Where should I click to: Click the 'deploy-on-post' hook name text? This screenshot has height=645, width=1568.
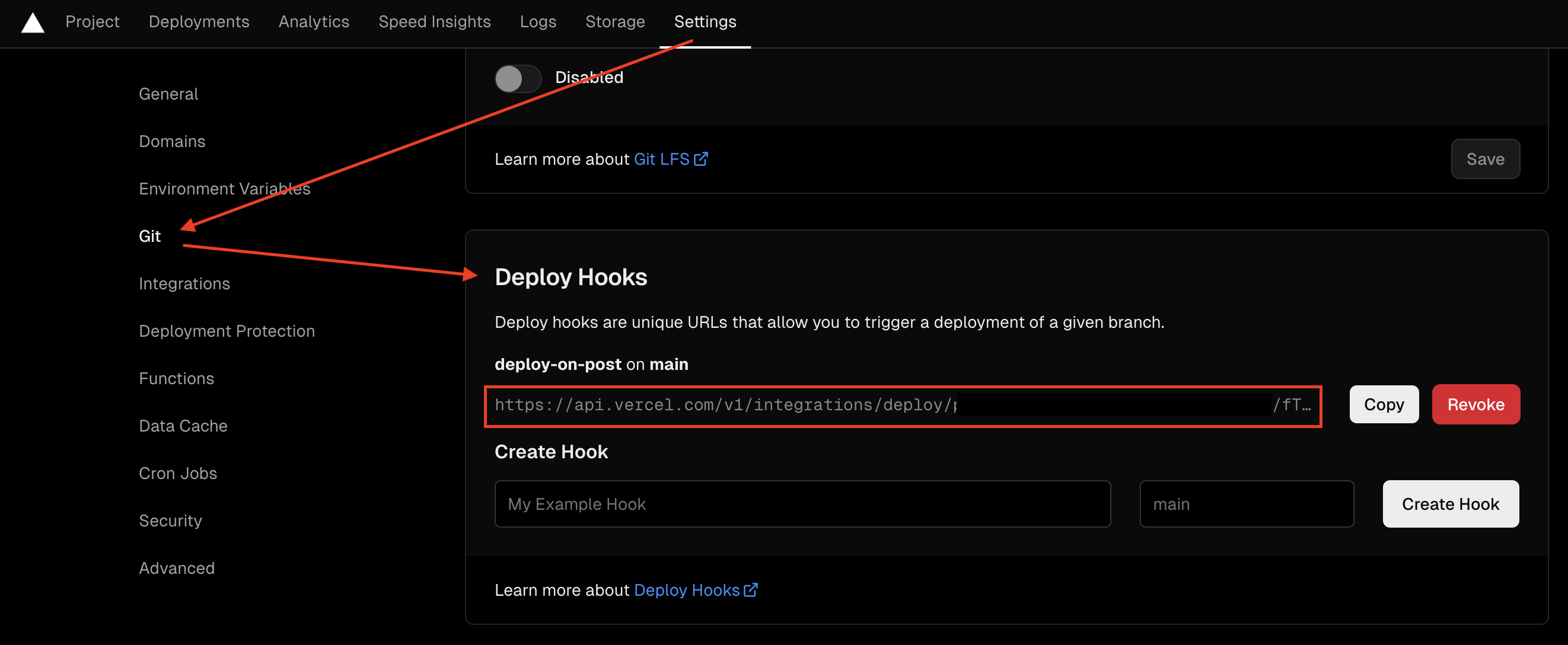557,364
